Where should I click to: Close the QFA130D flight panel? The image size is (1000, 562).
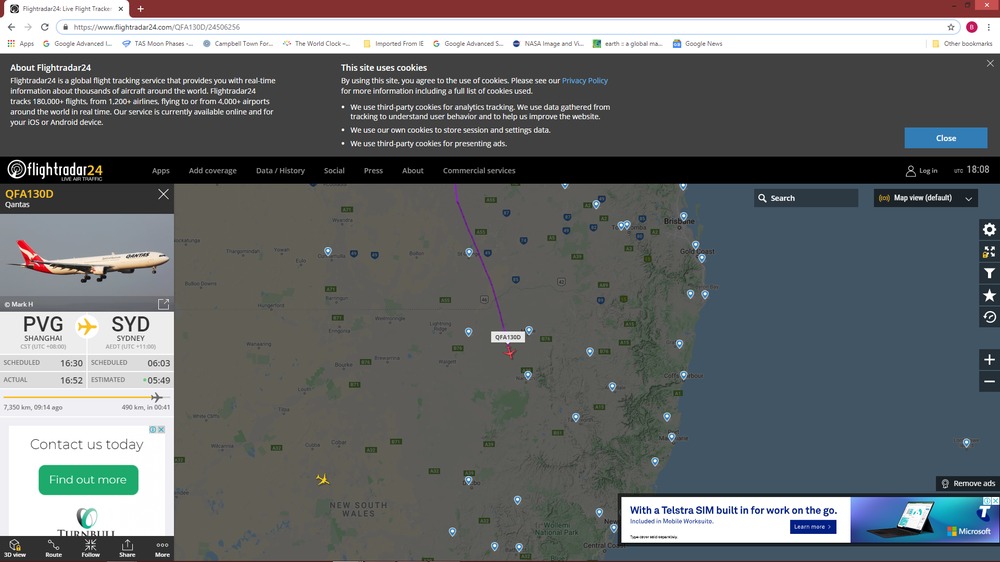(x=163, y=194)
